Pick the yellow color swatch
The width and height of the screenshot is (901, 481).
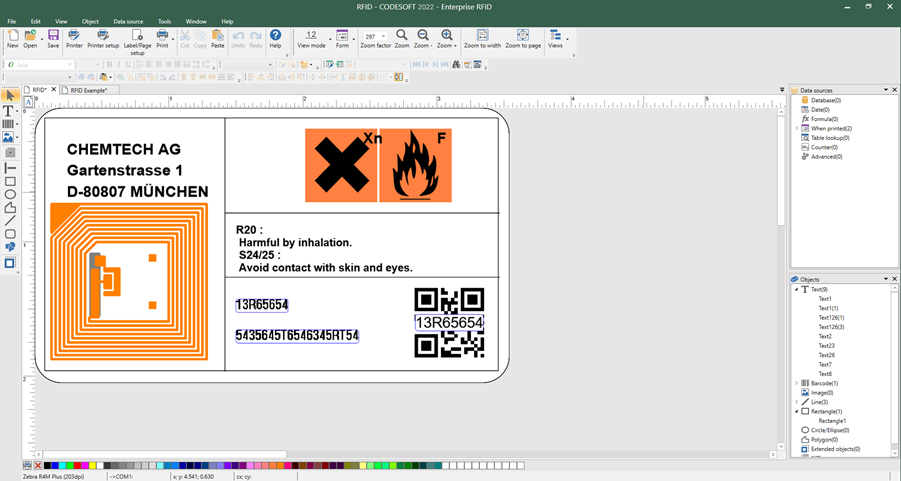93,465
